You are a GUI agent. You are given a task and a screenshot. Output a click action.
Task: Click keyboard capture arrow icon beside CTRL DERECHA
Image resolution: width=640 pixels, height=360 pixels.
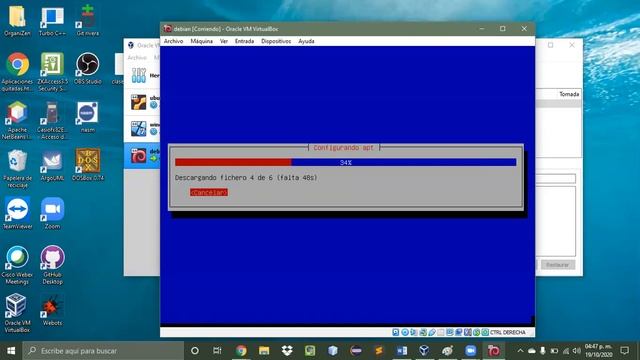(485, 332)
